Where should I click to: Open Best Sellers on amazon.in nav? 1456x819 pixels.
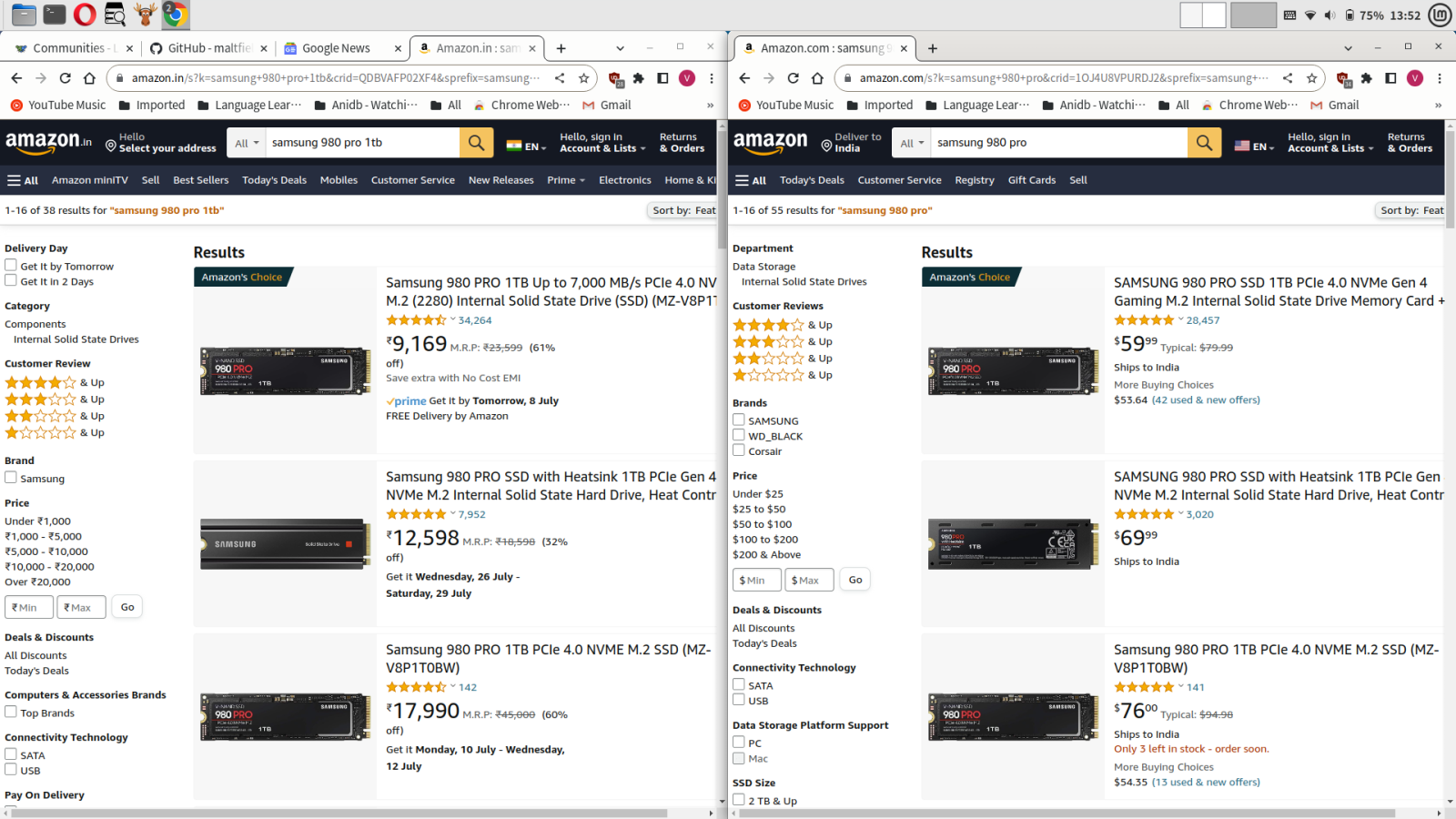click(x=201, y=180)
